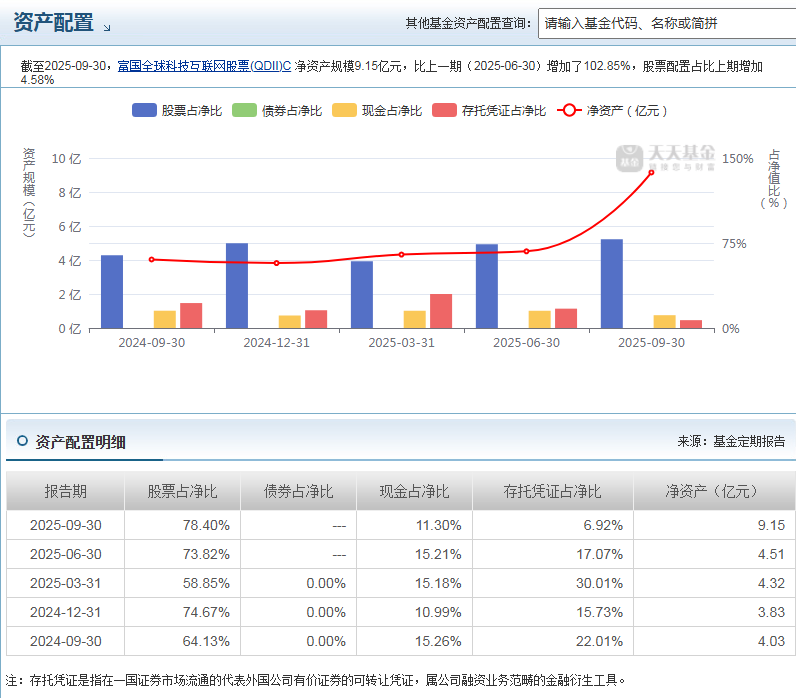The width and height of the screenshot is (796, 698).
Task: Click the 9.15 net asset value cell
Action: point(714,525)
